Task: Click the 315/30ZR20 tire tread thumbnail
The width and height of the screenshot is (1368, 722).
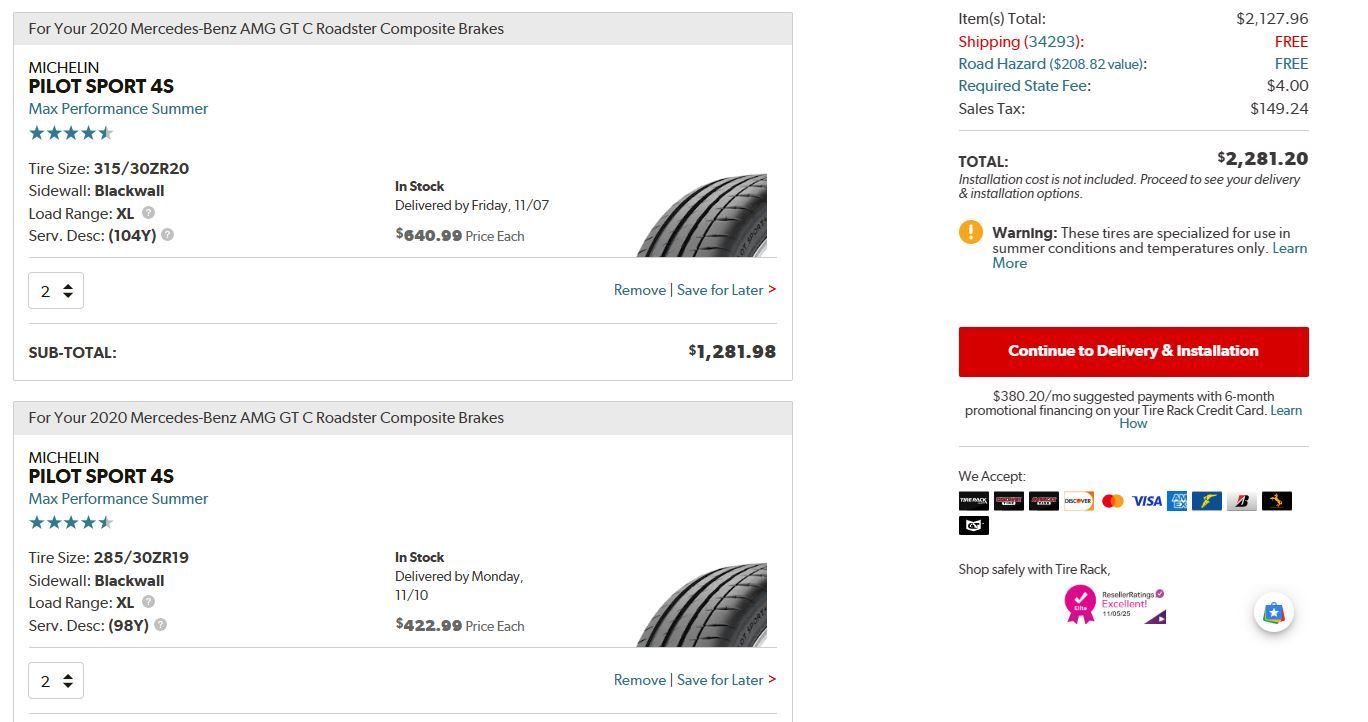Action: coord(702,215)
